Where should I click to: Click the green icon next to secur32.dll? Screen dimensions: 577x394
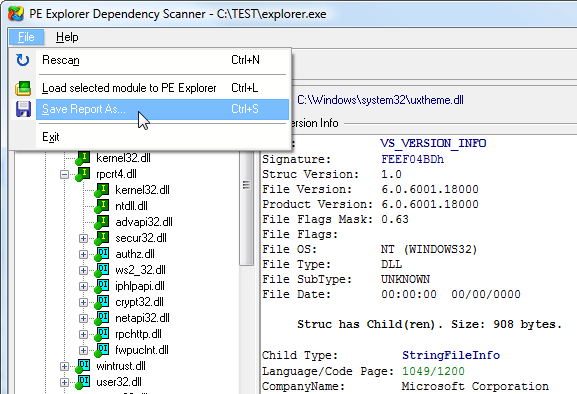[x=102, y=238]
